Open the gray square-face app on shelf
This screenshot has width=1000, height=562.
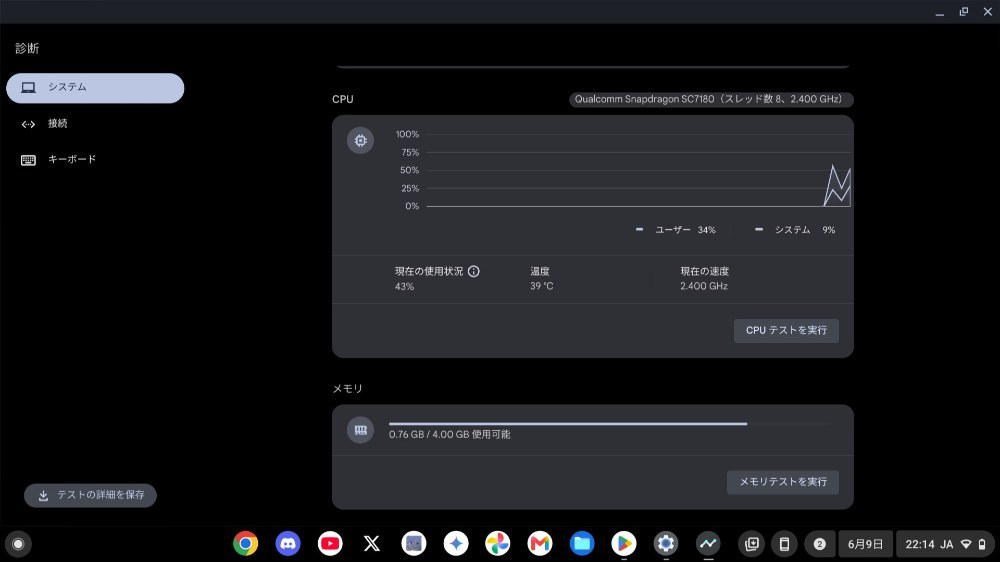click(x=414, y=544)
